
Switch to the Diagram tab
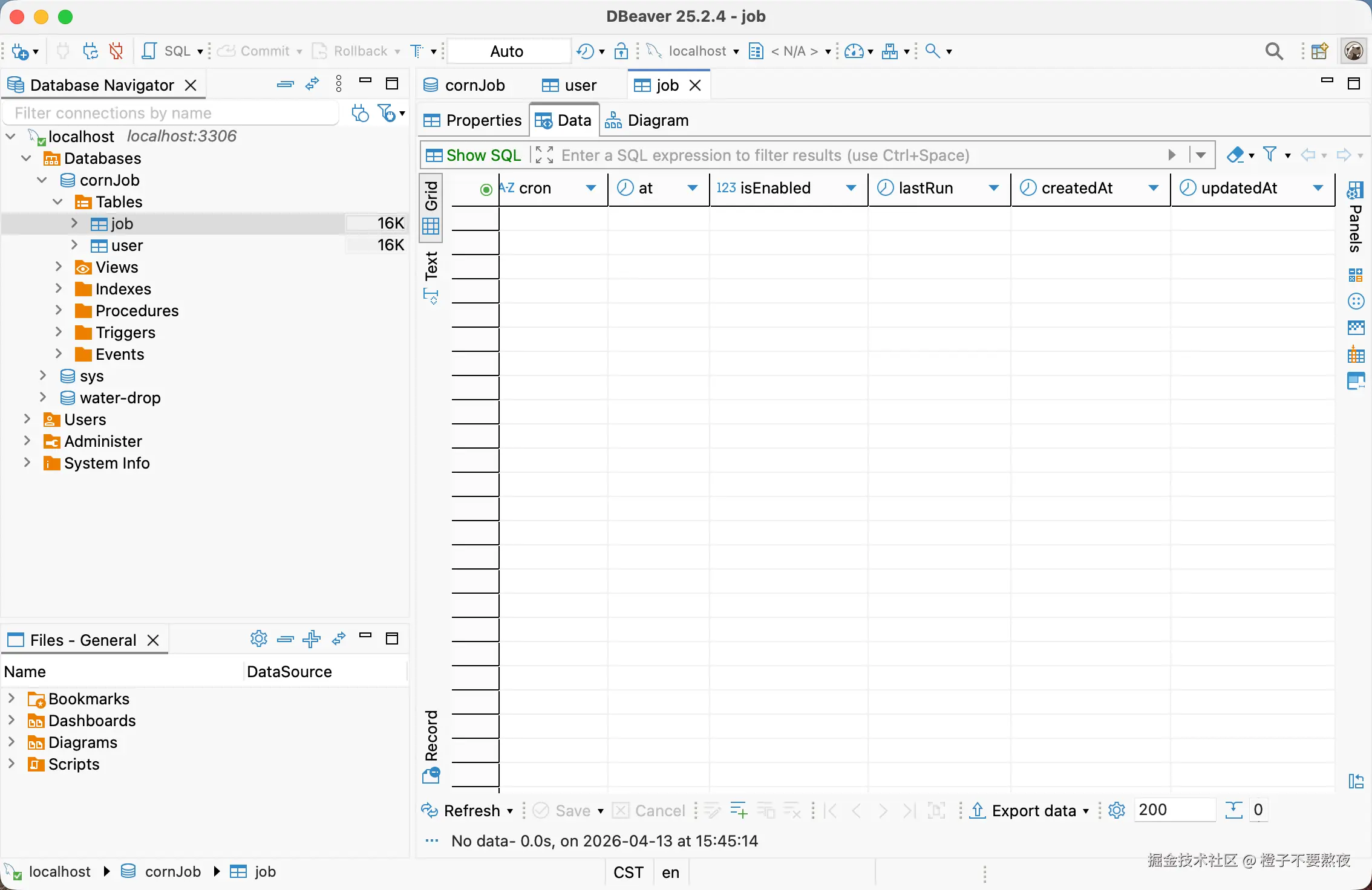click(647, 120)
